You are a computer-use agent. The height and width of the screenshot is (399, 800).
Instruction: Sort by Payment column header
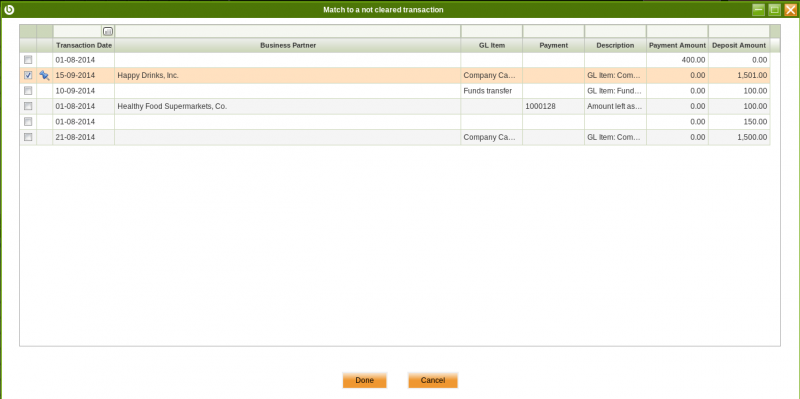pos(554,45)
